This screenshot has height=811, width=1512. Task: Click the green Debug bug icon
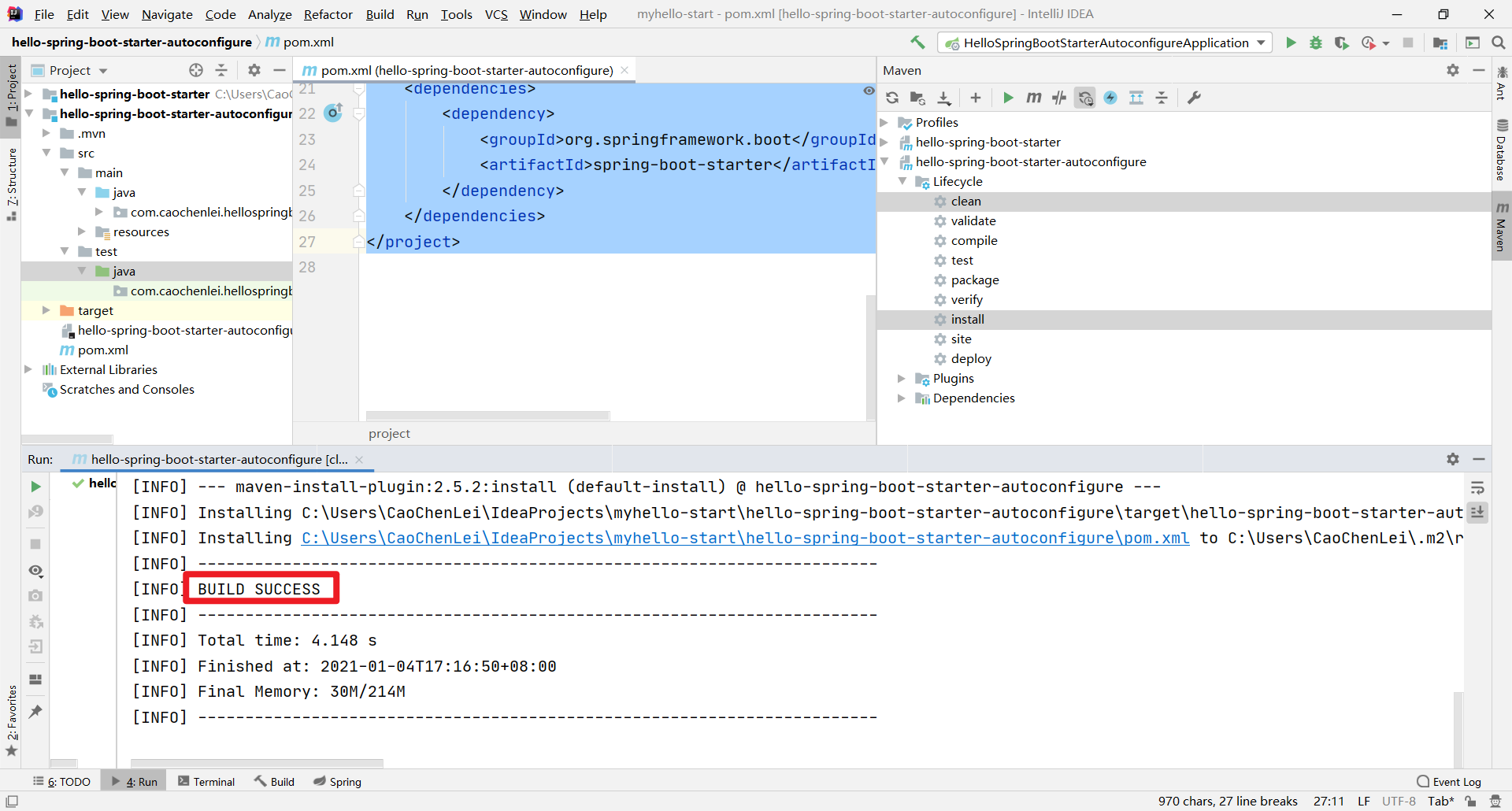(x=1316, y=43)
